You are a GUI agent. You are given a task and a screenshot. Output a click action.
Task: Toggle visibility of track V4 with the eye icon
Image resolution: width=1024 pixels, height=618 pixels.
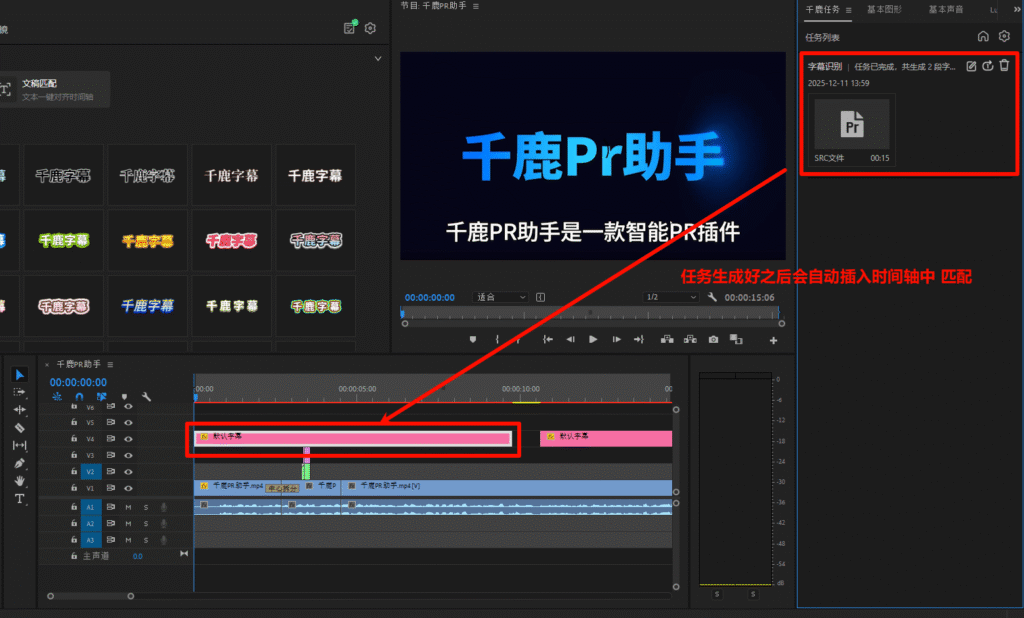tap(128, 439)
